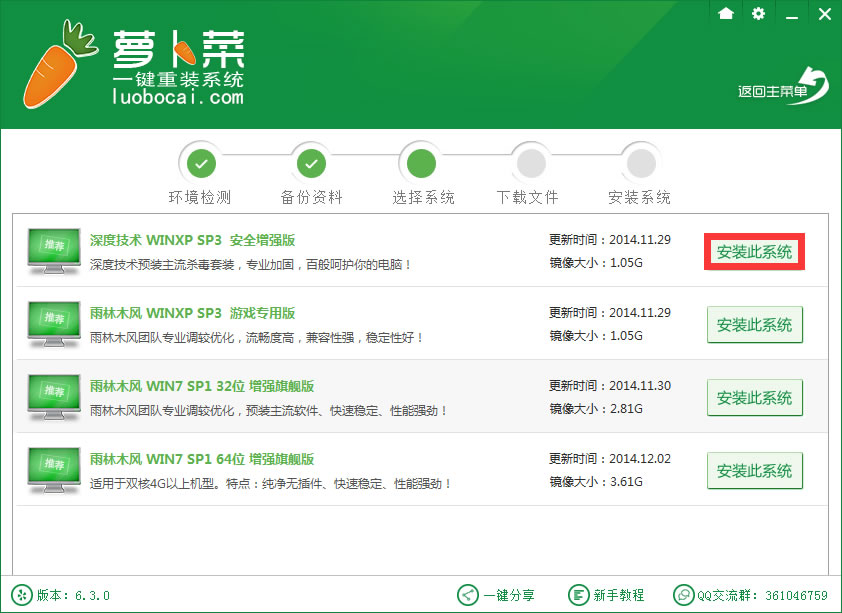This screenshot has height=613, width=842.
Task: Click the 环境检测 completed step checkmark
Action: (x=200, y=161)
